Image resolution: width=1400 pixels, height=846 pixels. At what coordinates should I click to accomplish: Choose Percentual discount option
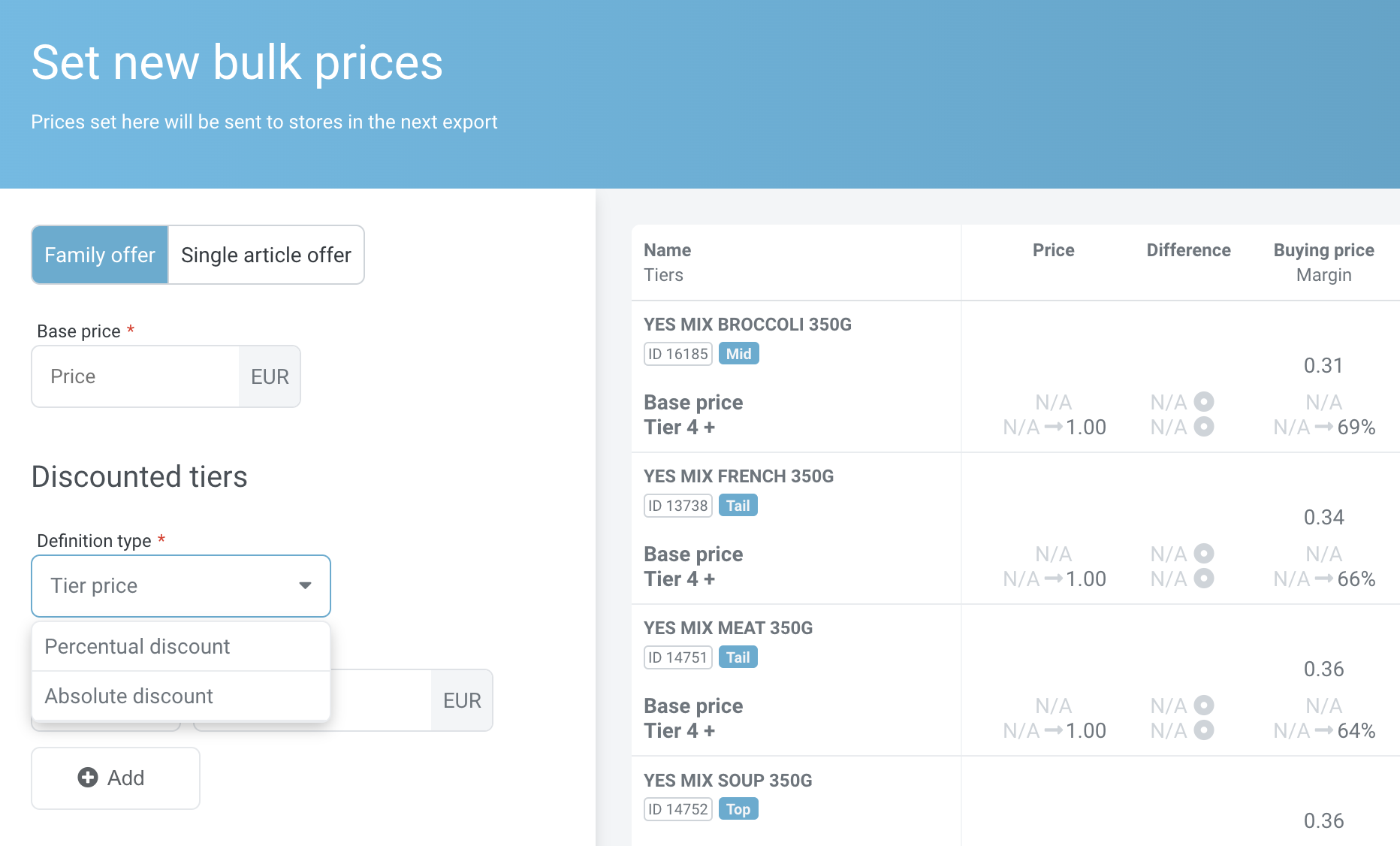tap(181, 646)
